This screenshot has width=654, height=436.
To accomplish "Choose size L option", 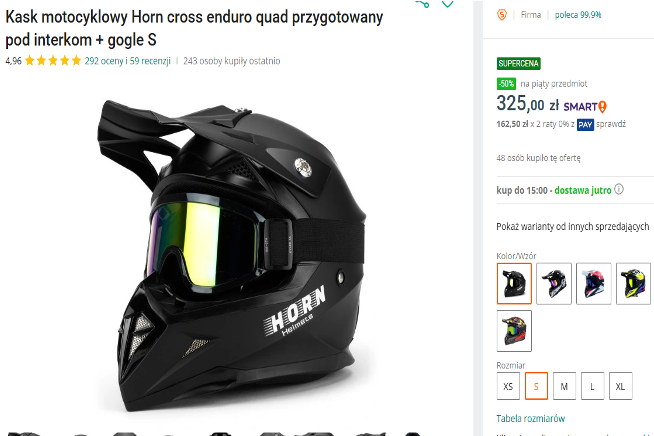I will tap(592, 386).
